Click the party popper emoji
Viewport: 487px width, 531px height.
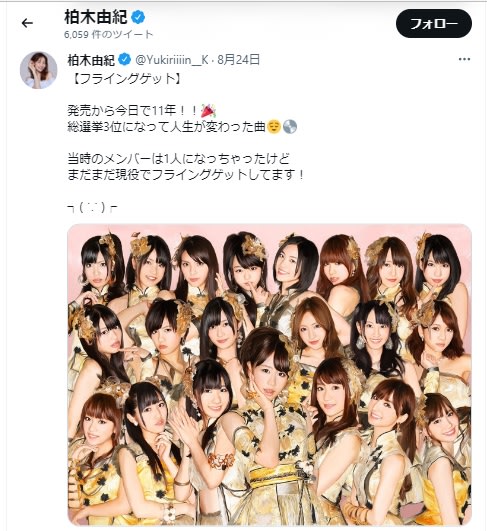coord(208,110)
